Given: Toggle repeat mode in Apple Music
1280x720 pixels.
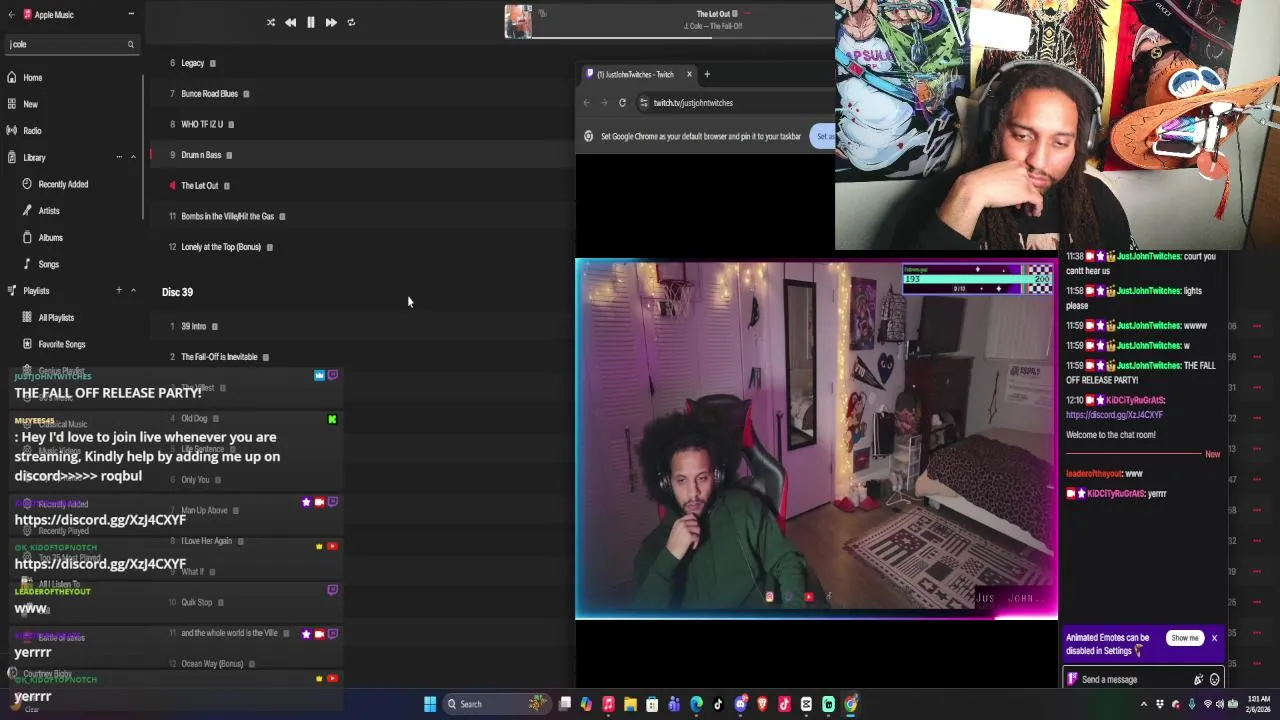Looking at the screenshot, I should 351,22.
